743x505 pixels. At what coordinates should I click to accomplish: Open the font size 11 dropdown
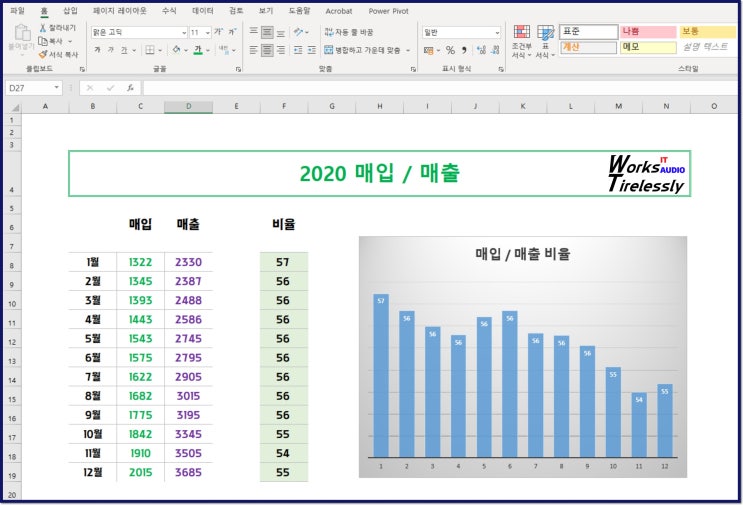(208, 32)
